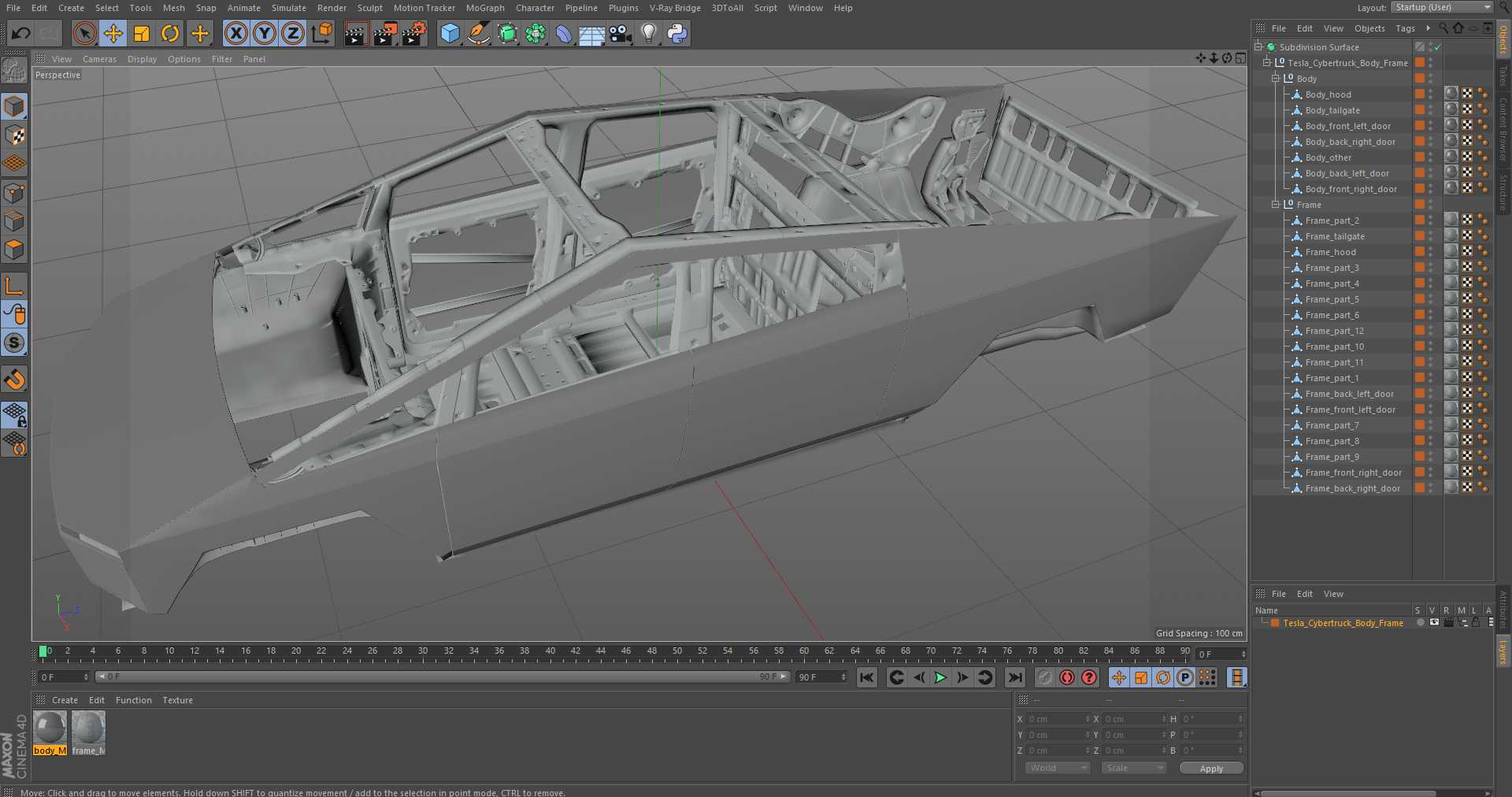Click the timeline preview range slider
Image resolution: width=1512 pixels, height=797 pixels.
(443, 677)
